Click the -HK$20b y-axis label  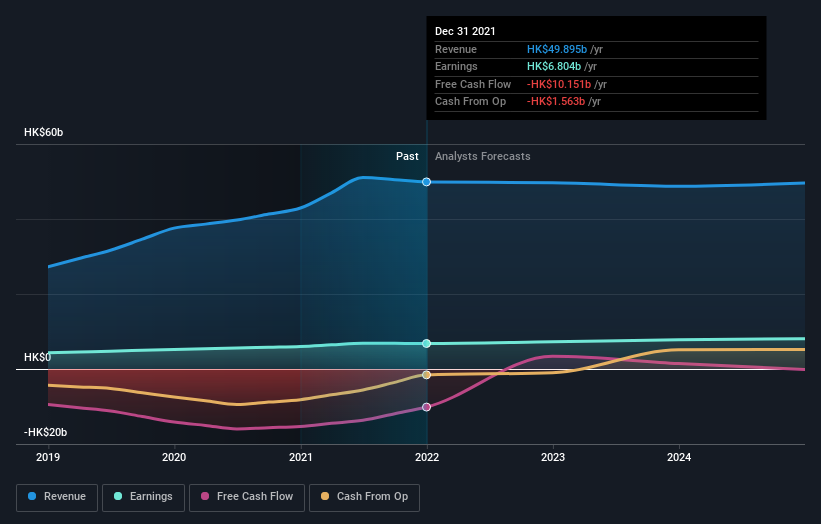pyautogui.click(x=46, y=432)
